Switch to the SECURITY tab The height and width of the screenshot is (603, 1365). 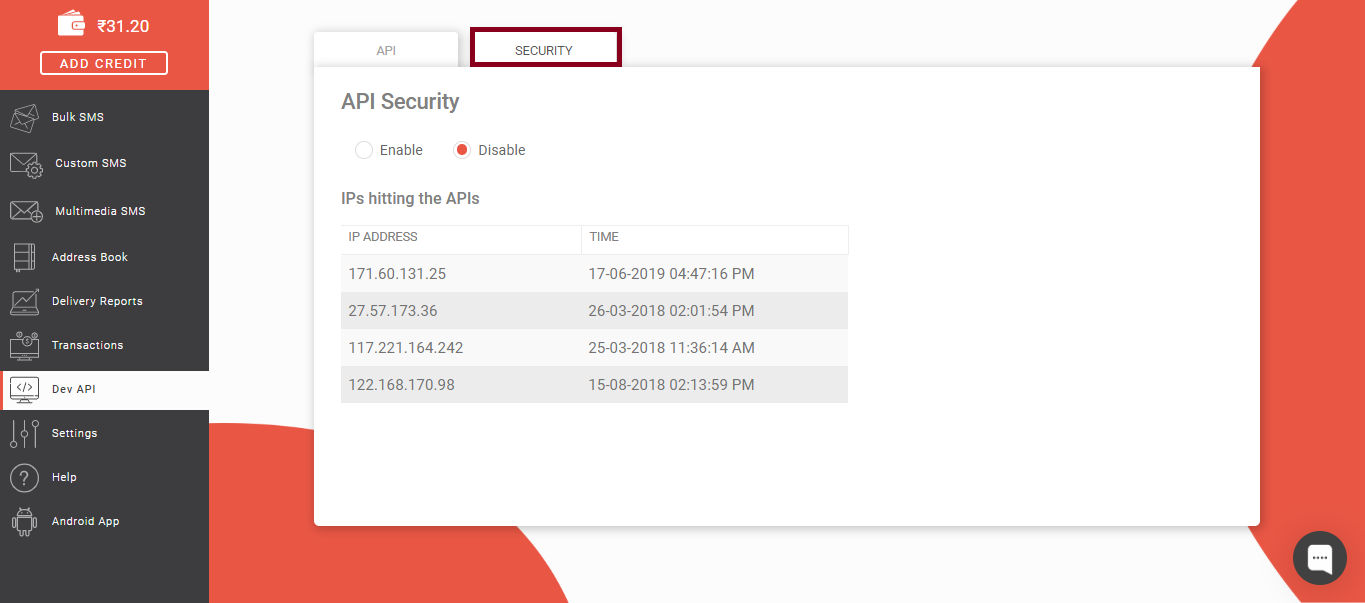point(544,50)
